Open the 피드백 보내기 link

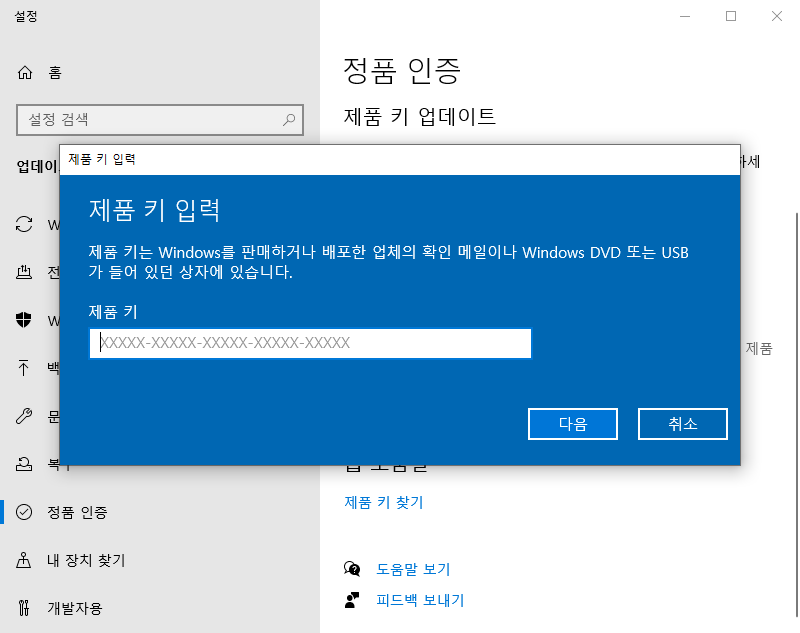coord(420,600)
